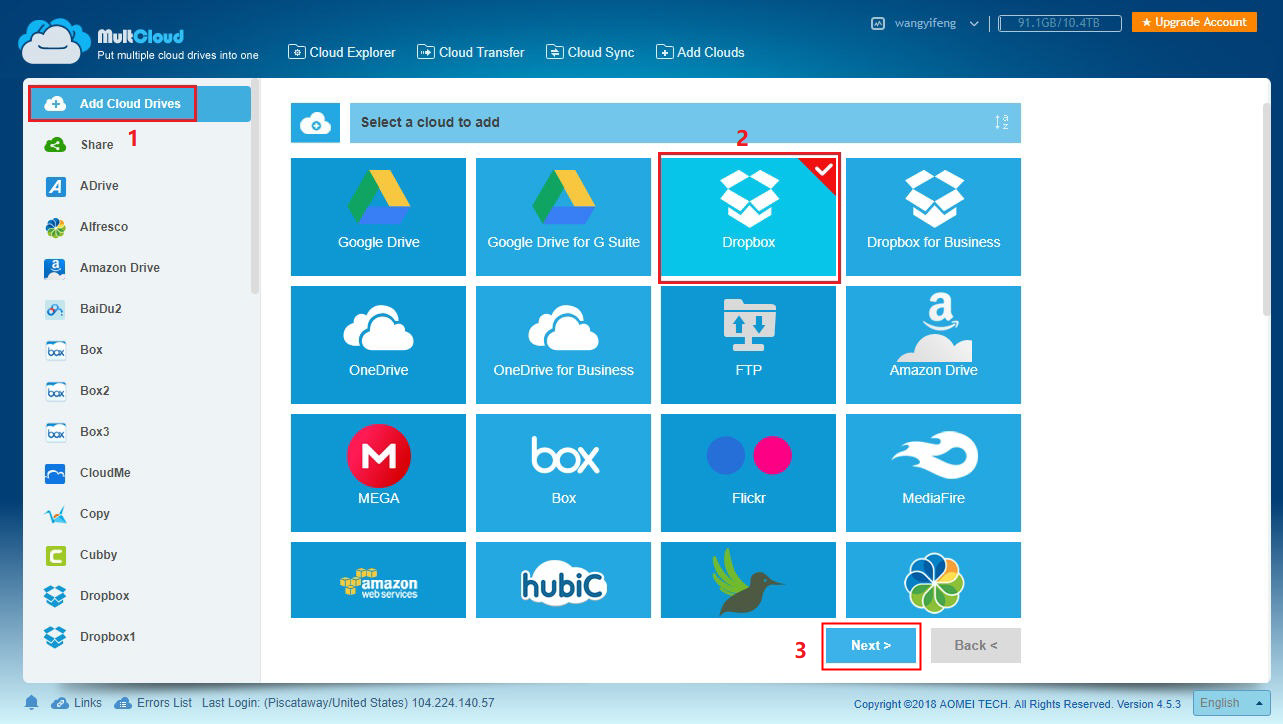Select the Amazon Web Services tile
The image size is (1283, 724).
coord(378,580)
